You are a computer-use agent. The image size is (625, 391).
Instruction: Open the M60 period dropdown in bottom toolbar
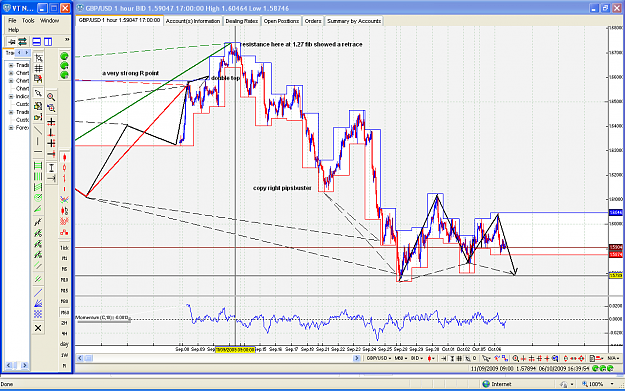pyautogui.click(x=401, y=358)
